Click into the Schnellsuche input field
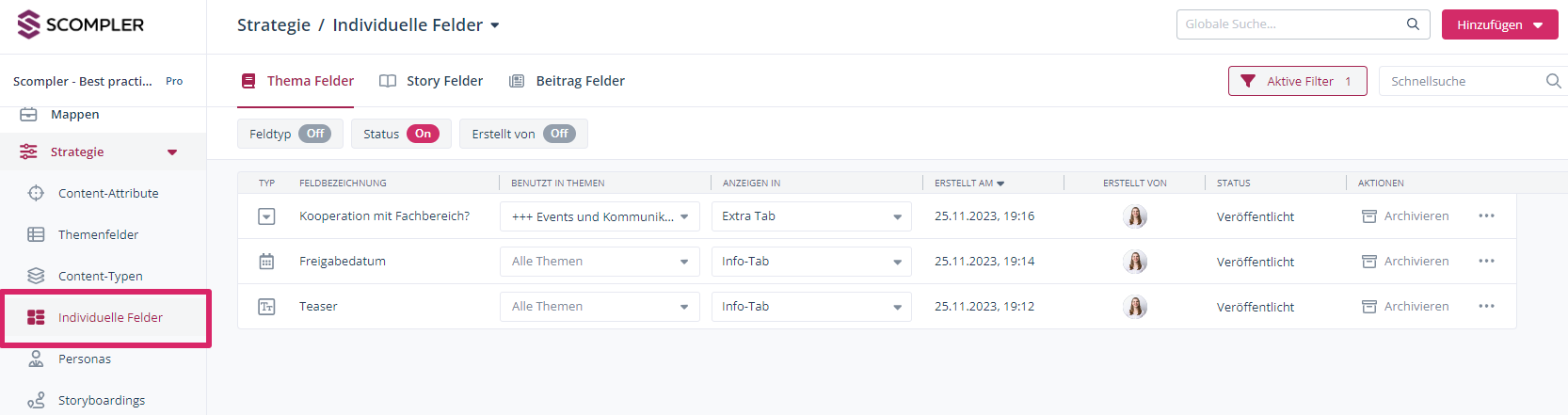The width and height of the screenshot is (1568, 415). pyautogui.click(x=1463, y=81)
